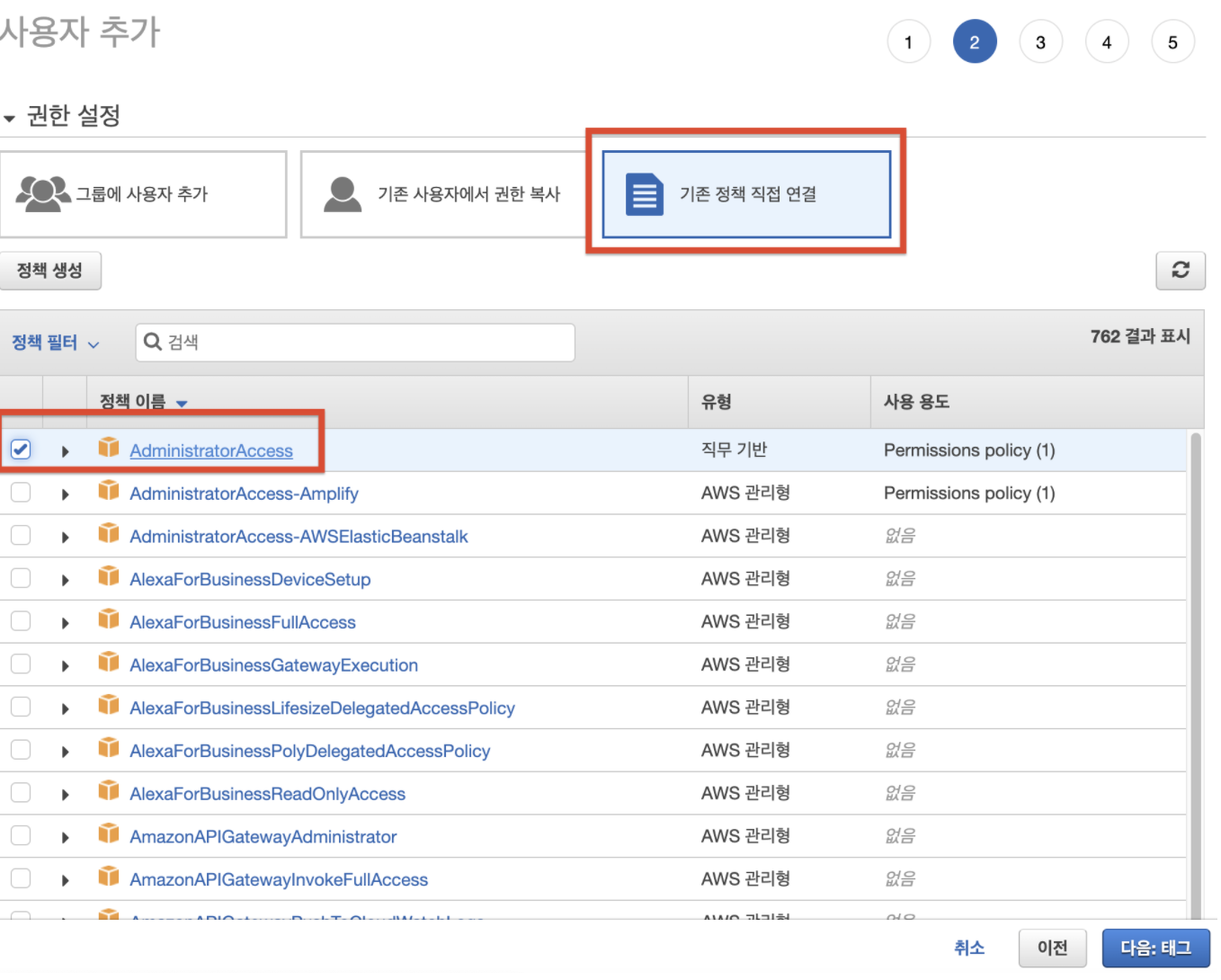
Task: Click the 검색 policy search field
Action: pos(355,343)
